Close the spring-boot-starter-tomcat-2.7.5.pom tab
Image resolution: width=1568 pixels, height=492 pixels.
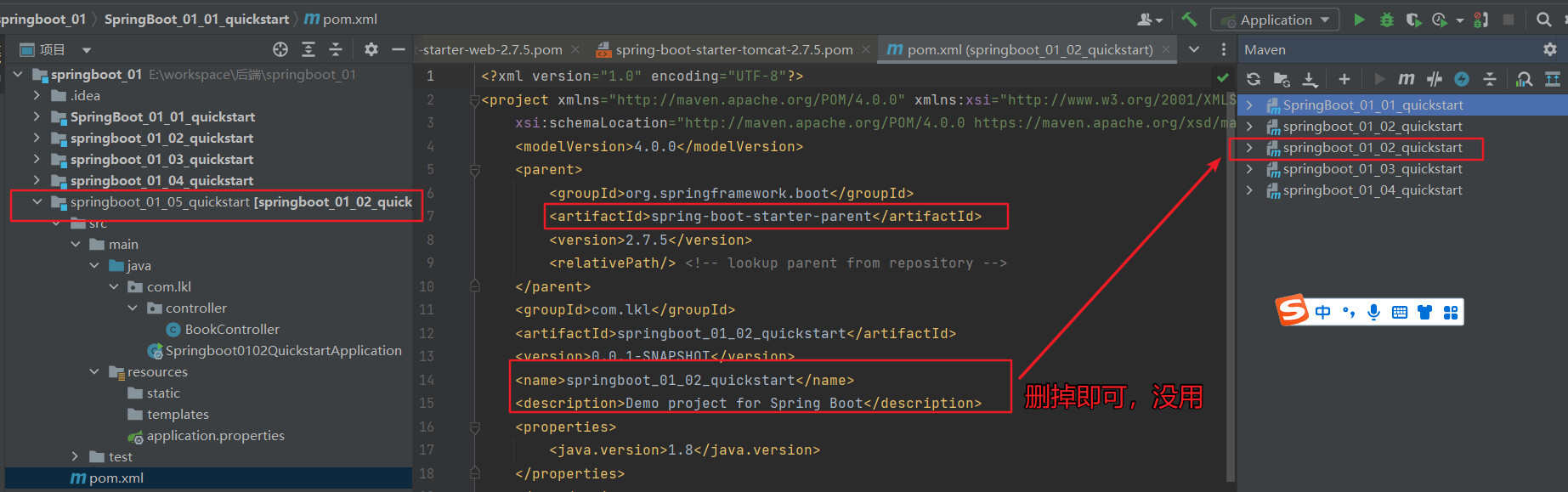point(865,49)
